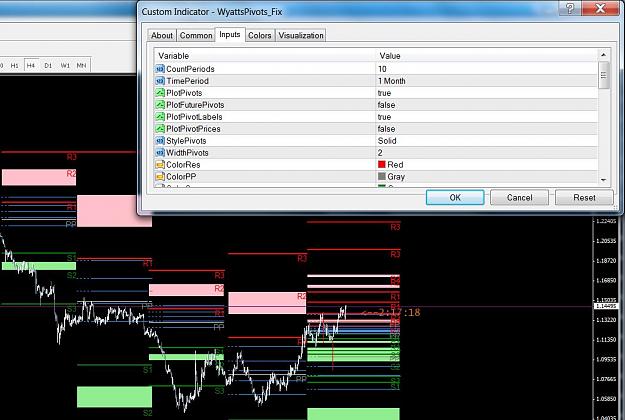This screenshot has width=625, height=420.
Task: Click the Cancel button
Action: pyautogui.click(x=519, y=197)
